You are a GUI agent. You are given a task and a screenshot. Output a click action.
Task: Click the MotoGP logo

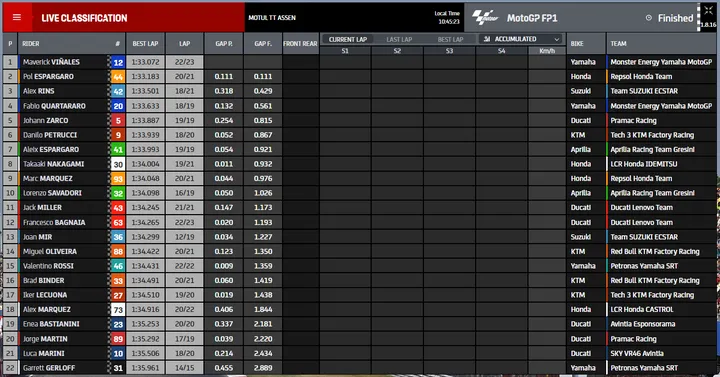(485, 17)
